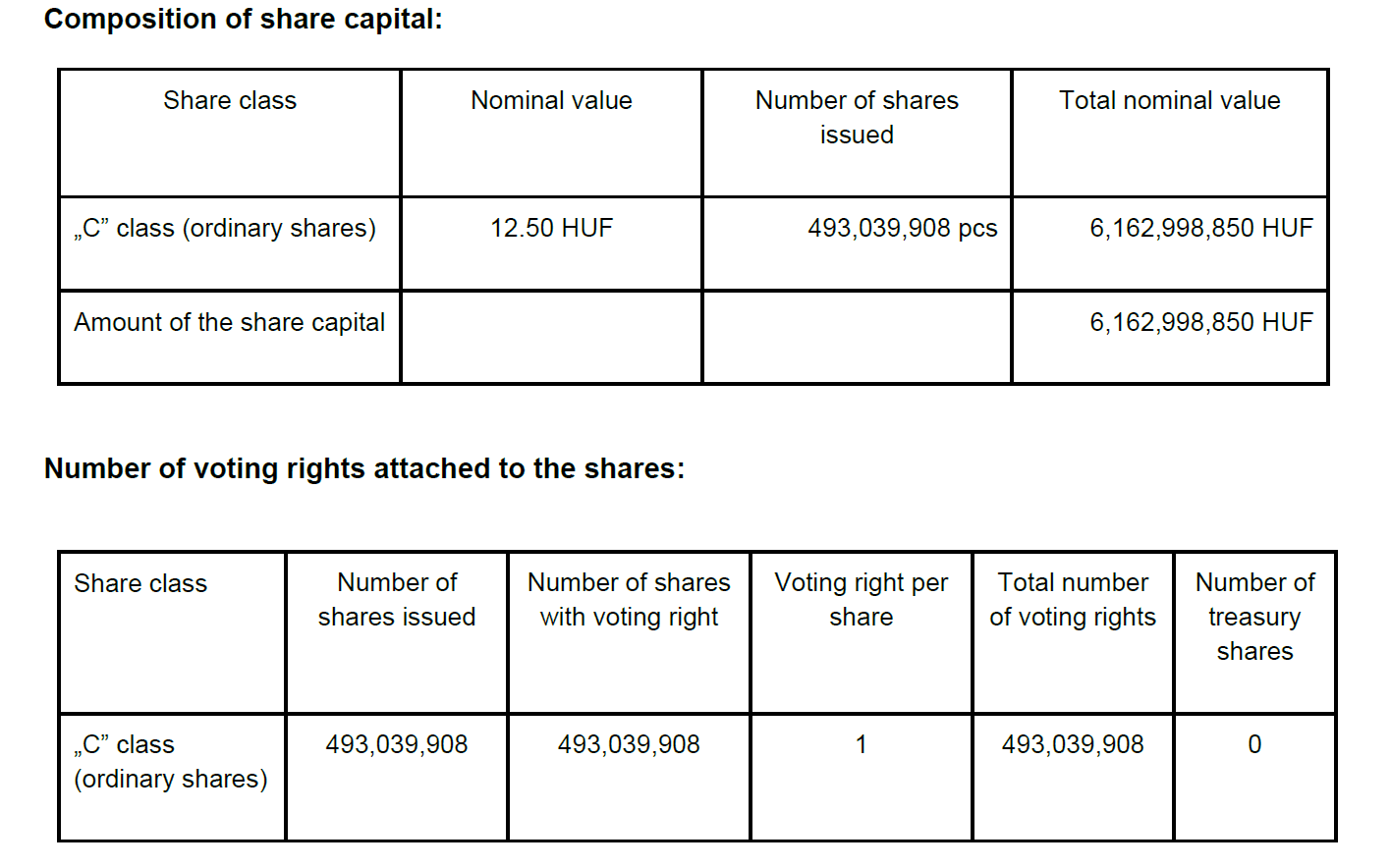The width and height of the screenshot is (1391, 868).
Task: Click the 'Number of treasury shares' header
Action: coord(1254,617)
